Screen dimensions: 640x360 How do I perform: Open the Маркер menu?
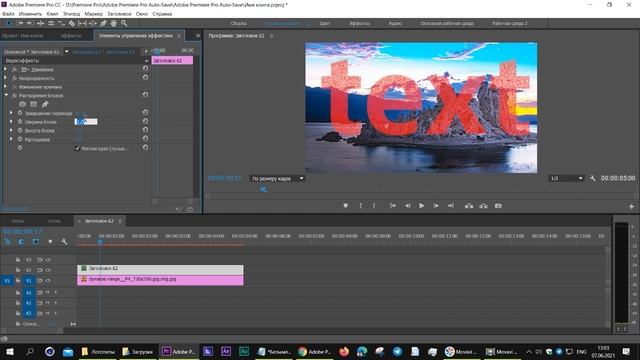[93, 14]
